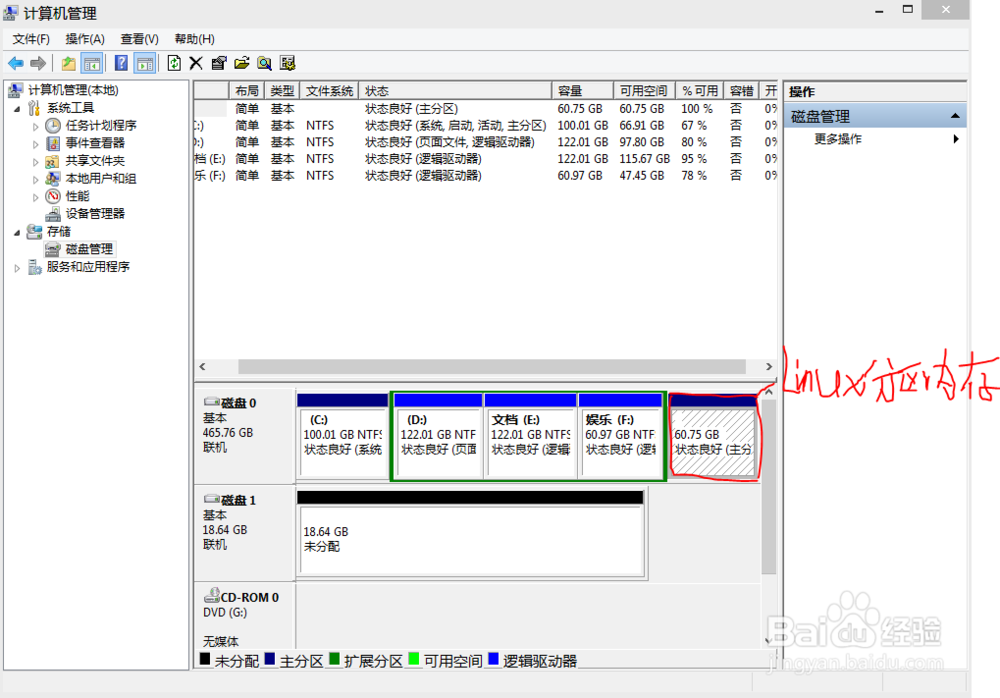Image resolution: width=1000 pixels, height=698 pixels.
Task: Sort by the 文件系统 column header
Action: tap(329, 91)
